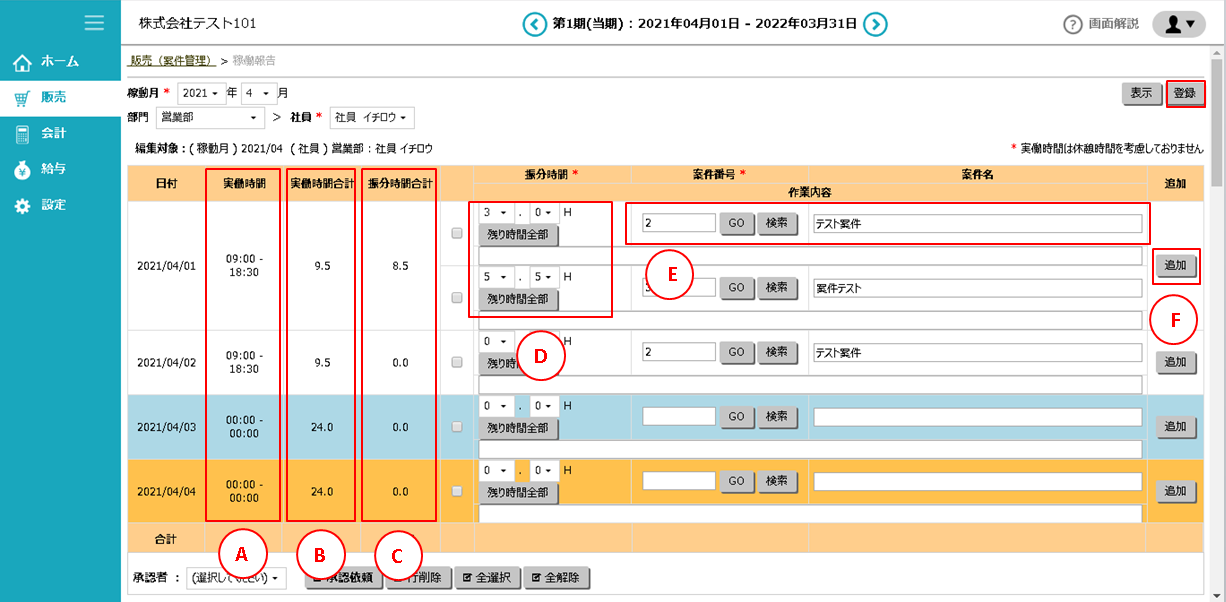1226x602 pixels.
Task: Go to previous fiscal period arrow
Action: tap(535, 24)
